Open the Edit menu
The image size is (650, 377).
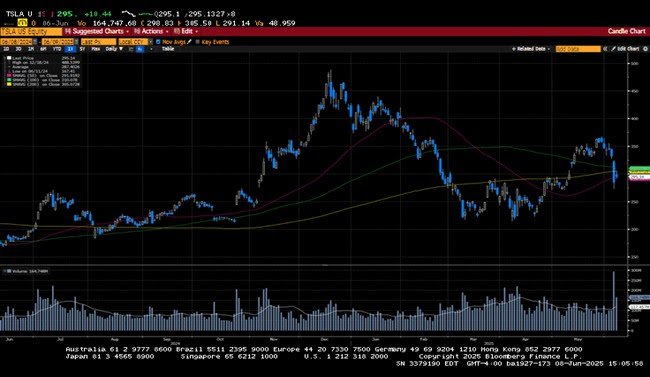[186, 32]
